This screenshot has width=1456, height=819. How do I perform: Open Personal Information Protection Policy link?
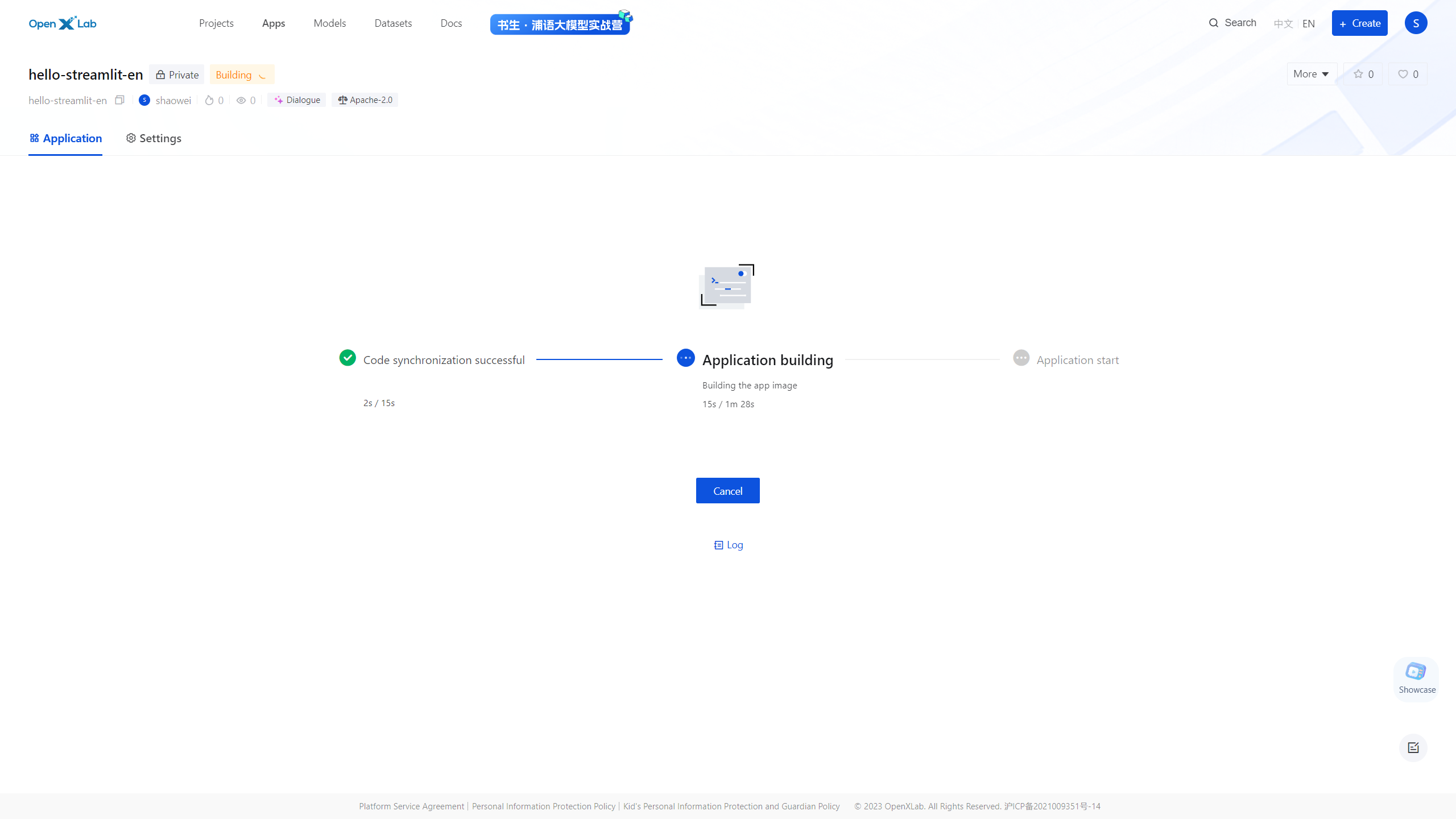click(544, 806)
